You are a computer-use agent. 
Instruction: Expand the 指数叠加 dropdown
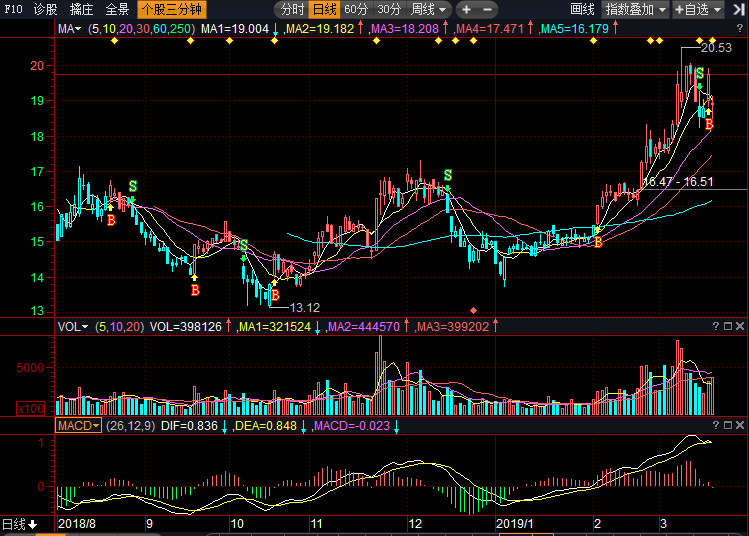pos(636,9)
